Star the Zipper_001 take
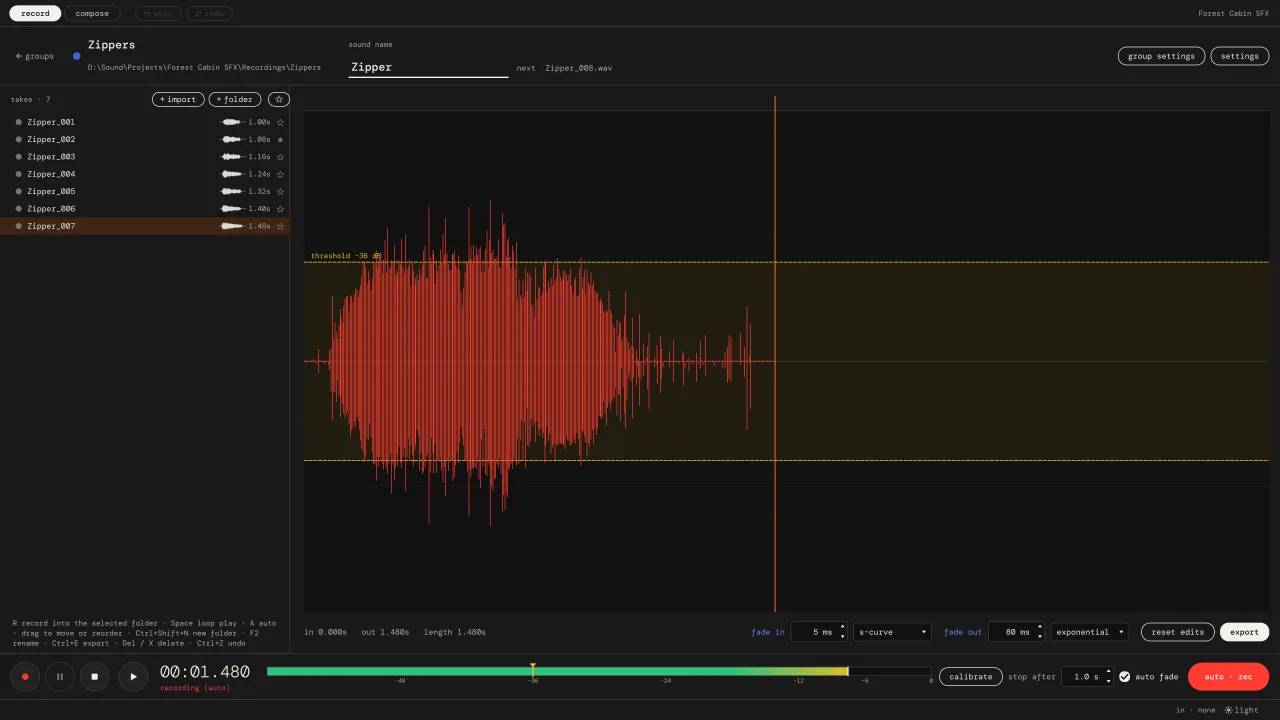Viewport: 1280px width, 720px height. 280,122
